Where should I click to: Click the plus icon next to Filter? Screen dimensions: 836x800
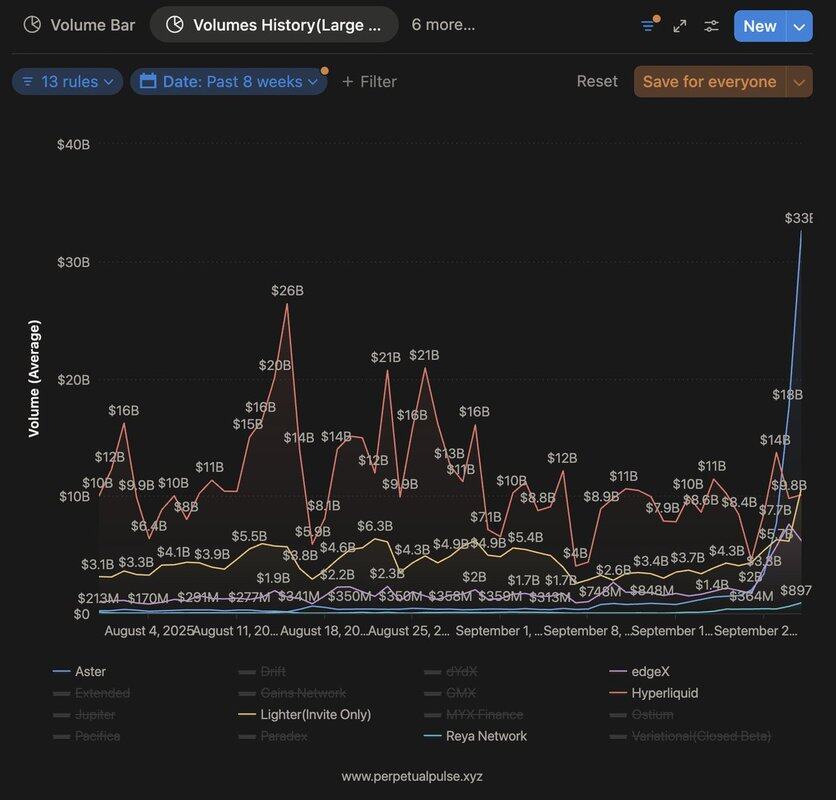[348, 82]
